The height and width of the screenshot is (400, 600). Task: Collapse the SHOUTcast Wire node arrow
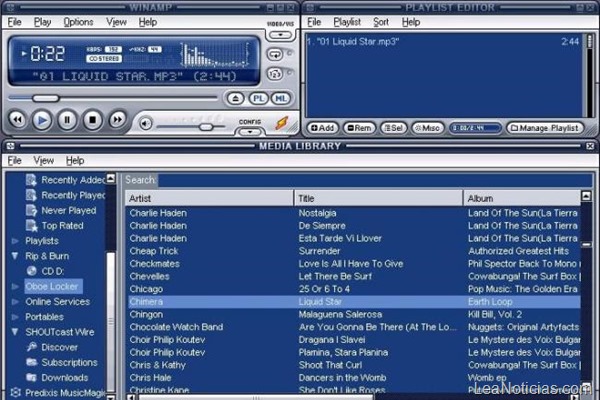point(15,332)
